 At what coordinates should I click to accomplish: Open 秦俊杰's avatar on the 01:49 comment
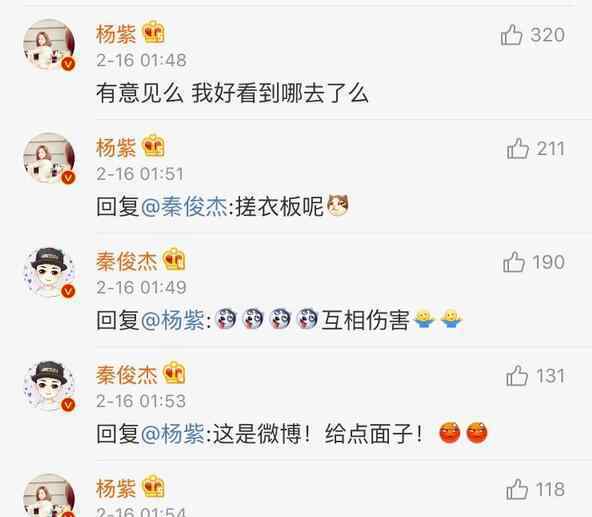click(49, 272)
